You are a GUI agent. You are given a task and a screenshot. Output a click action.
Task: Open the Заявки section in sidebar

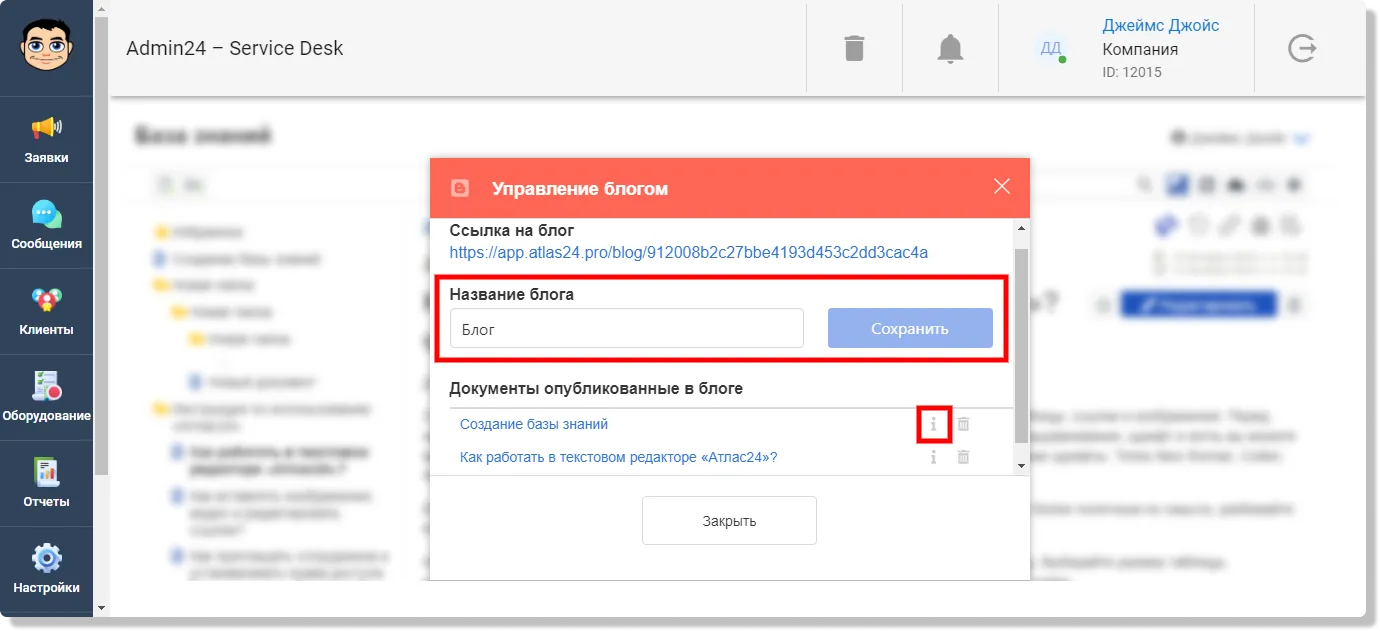[47, 140]
